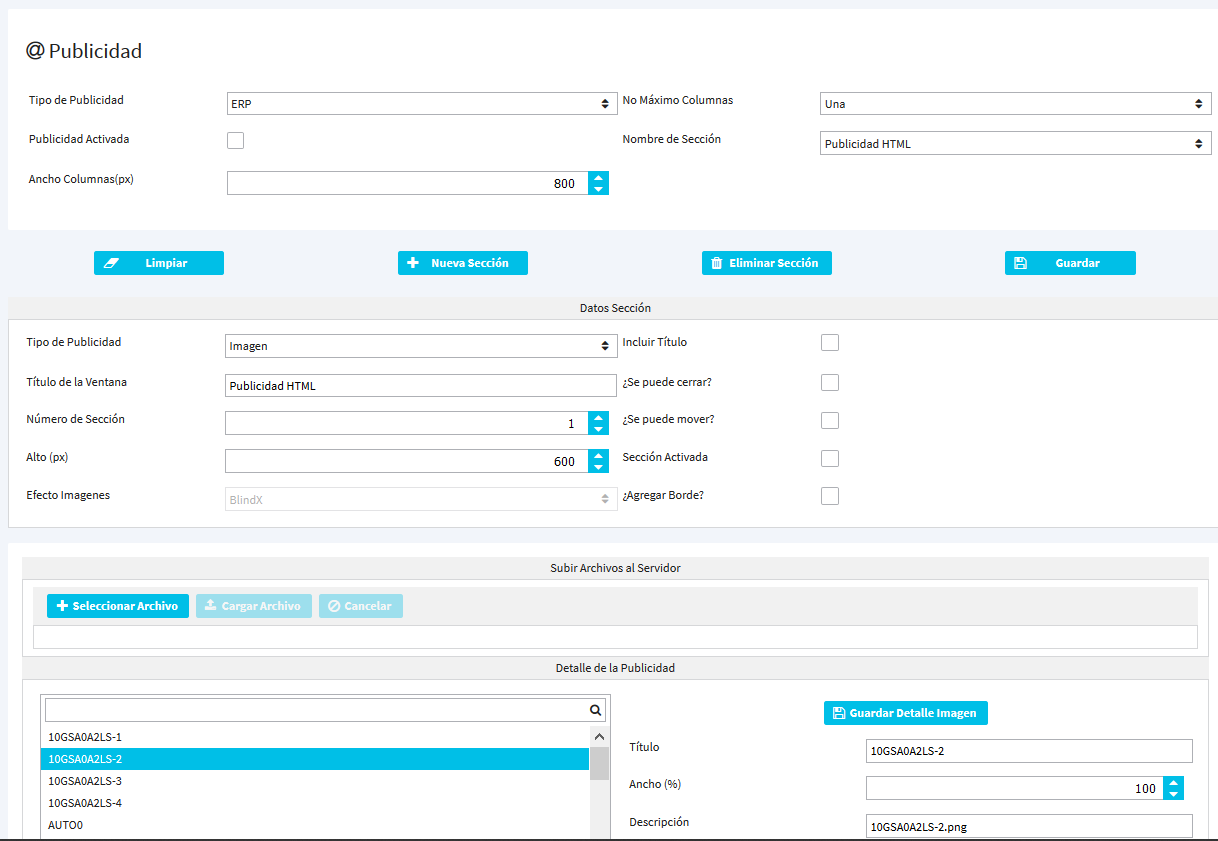Image resolution: width=1218 pixels, height=841 pixels.
Task: Increase the Ancho Columnas(px) value with the up arrow
Action: pyautogui.click(x=598, y=177)
